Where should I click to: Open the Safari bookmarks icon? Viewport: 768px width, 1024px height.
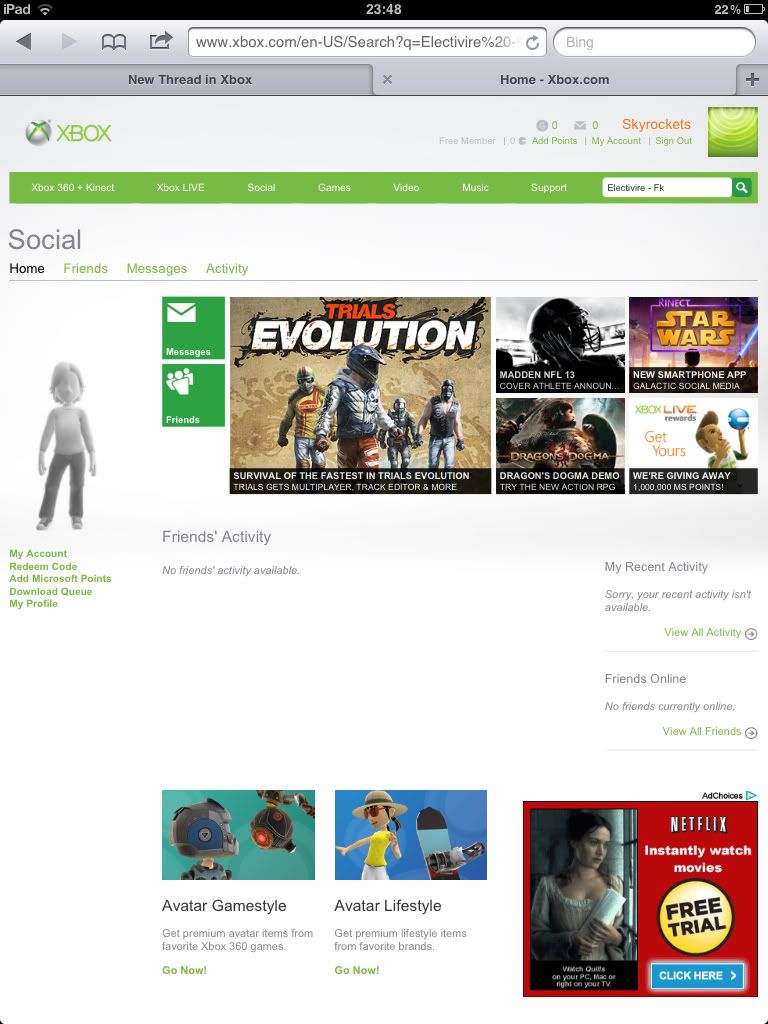coord(114,42)
